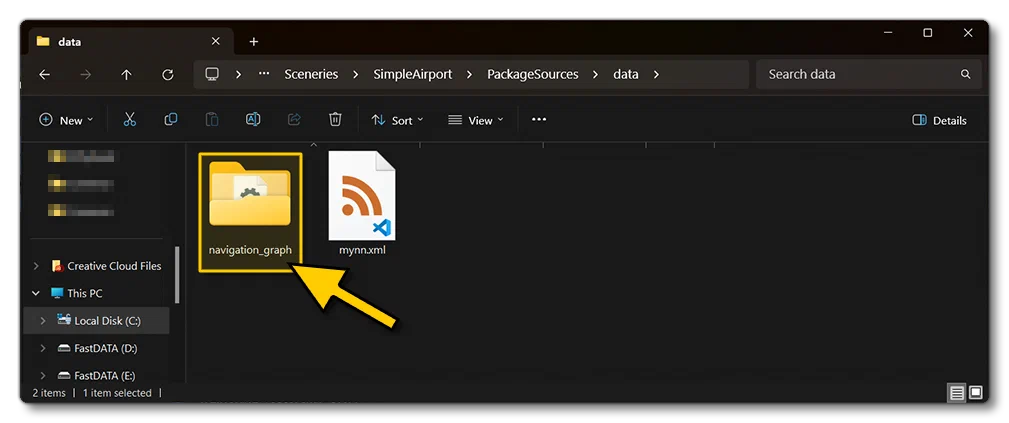This screenshot has height=423, width=1009.
Task: Open the Sort dropdown
Action: pyautogui.click(x=398, y=120)
